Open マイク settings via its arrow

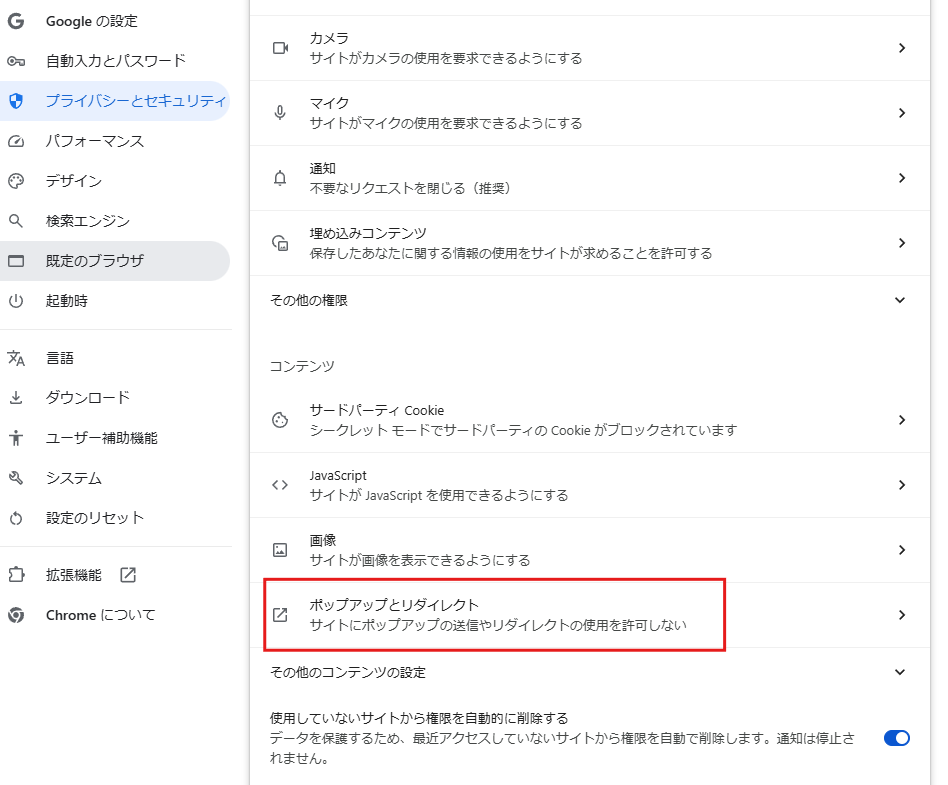(901, 112)
